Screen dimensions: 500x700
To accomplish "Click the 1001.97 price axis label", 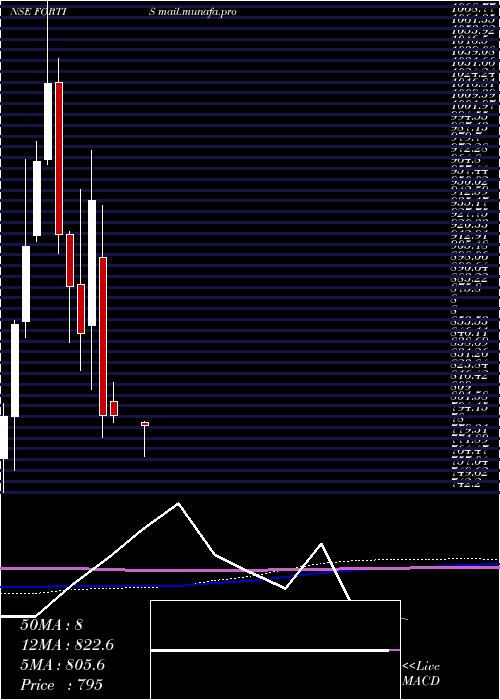I will [473, 106].
